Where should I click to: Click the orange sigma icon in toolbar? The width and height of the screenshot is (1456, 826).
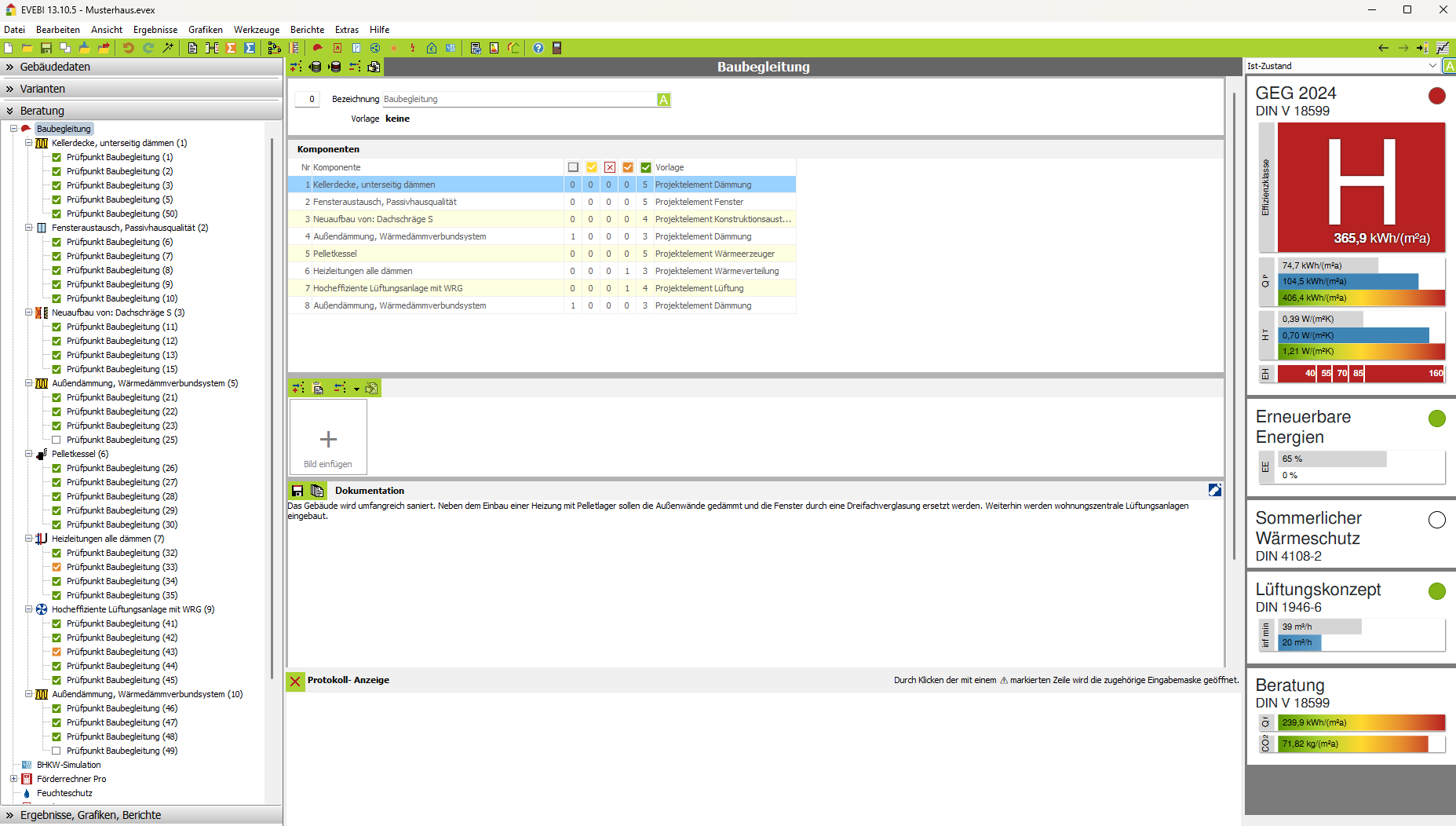coord(231,48)
